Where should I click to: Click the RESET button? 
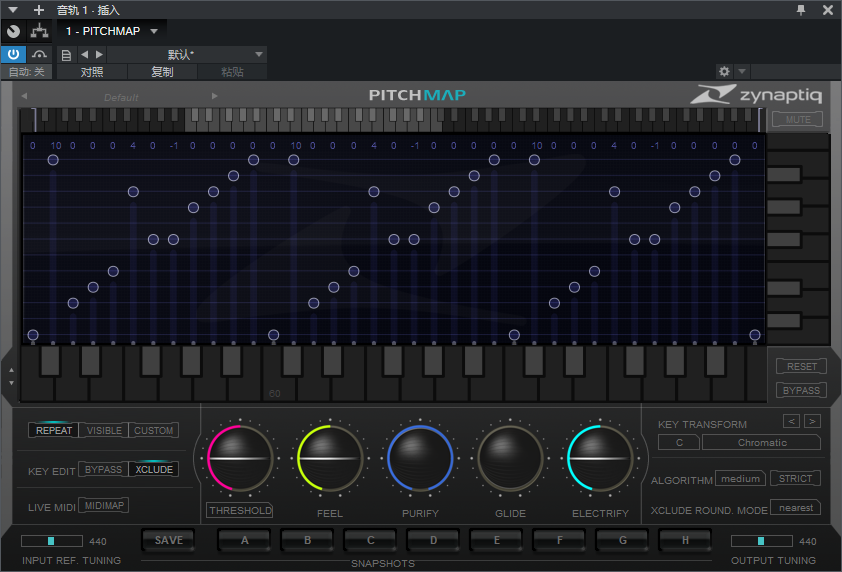[x=801, y=366]
